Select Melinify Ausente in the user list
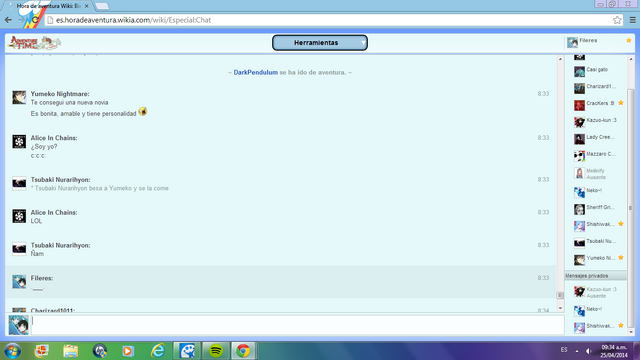 [x=597, y=173]
